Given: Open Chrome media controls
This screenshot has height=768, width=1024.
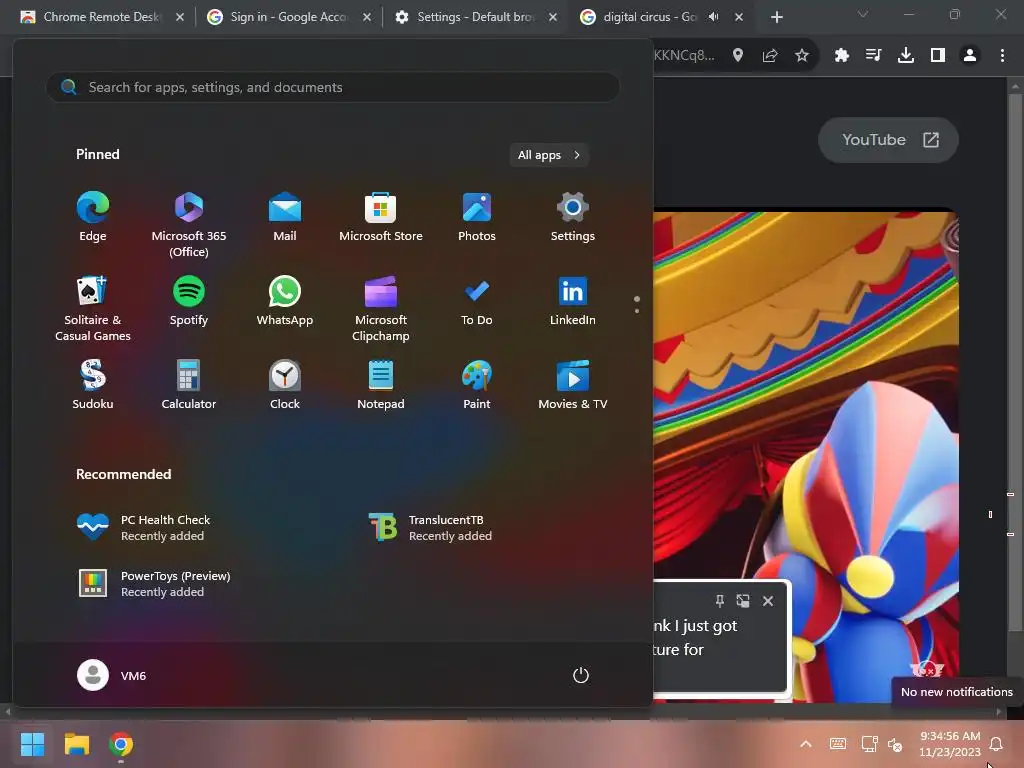Looking at the screenshot, I should (x=873, y=56).
